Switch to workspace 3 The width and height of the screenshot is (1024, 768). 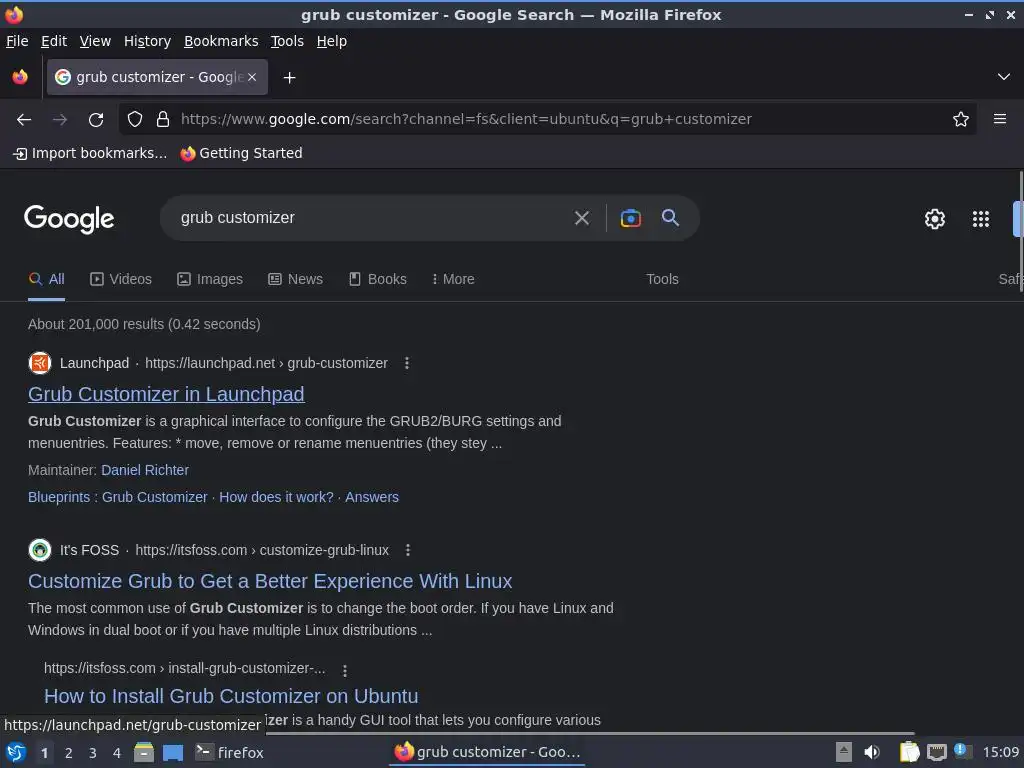[93, 754]
